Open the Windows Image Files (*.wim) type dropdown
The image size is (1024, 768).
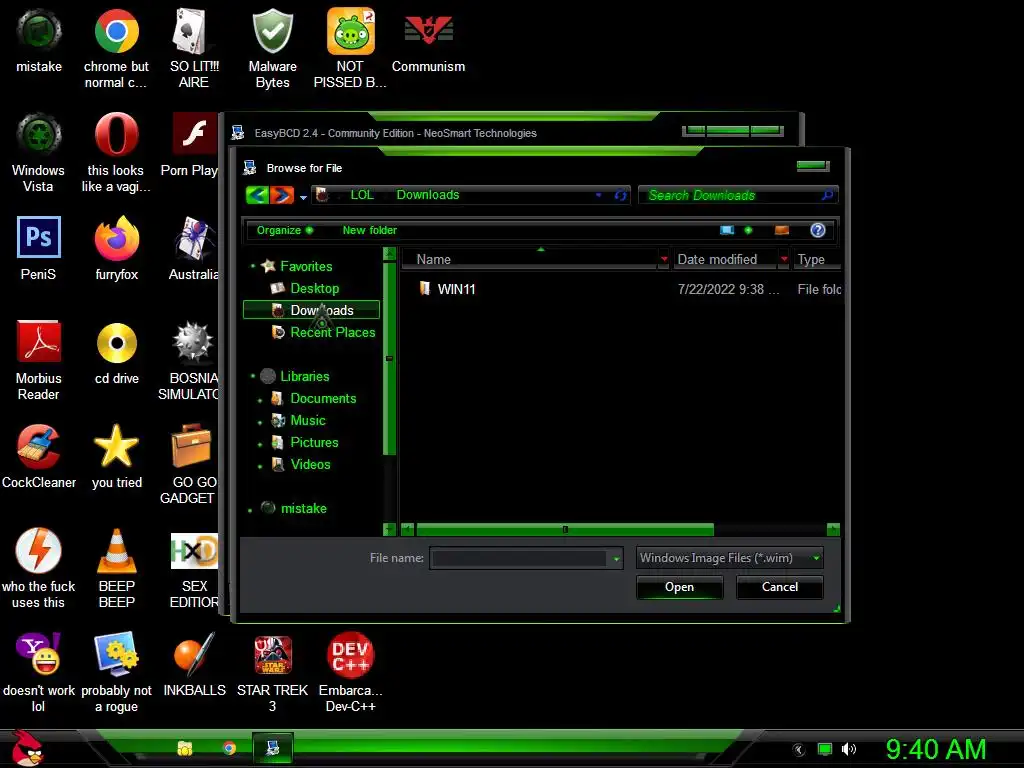coord(729,558)
